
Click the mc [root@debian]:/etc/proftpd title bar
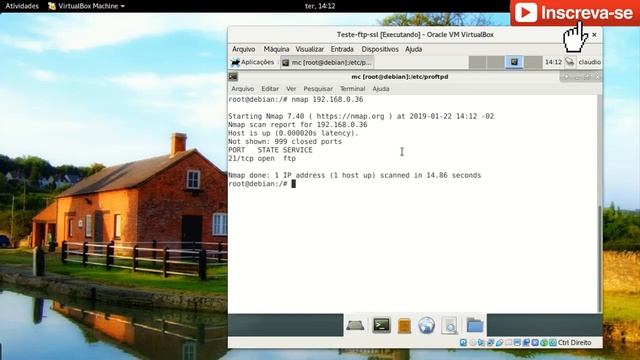399,77
